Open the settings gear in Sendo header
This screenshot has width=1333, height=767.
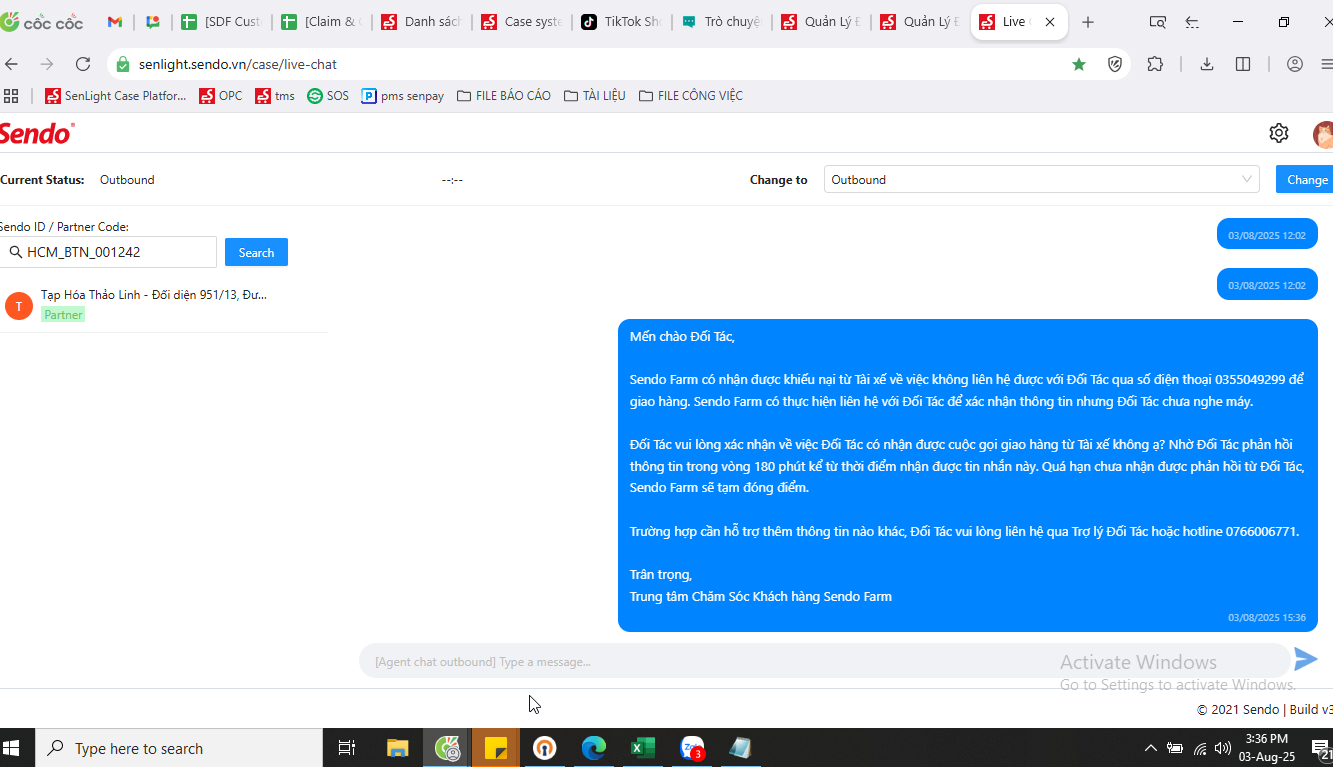pyautogui.click(x=1279, y=133)
